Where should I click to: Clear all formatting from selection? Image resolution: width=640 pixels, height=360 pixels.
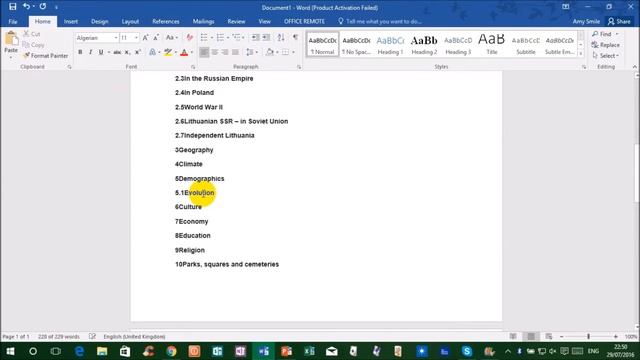point(189,38)
